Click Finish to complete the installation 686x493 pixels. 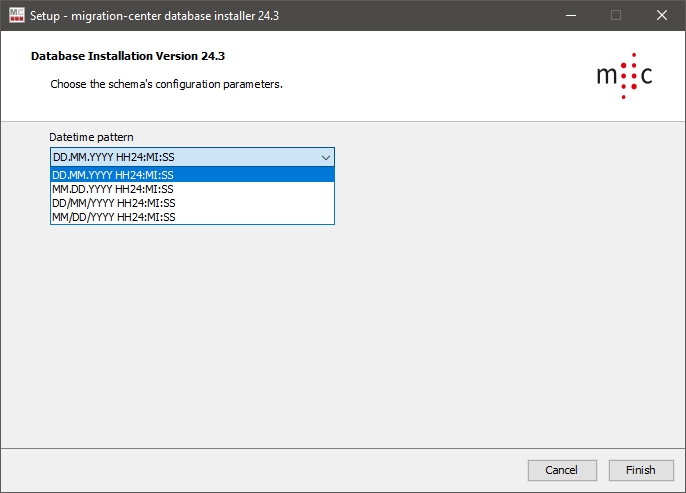pos(640,470)
